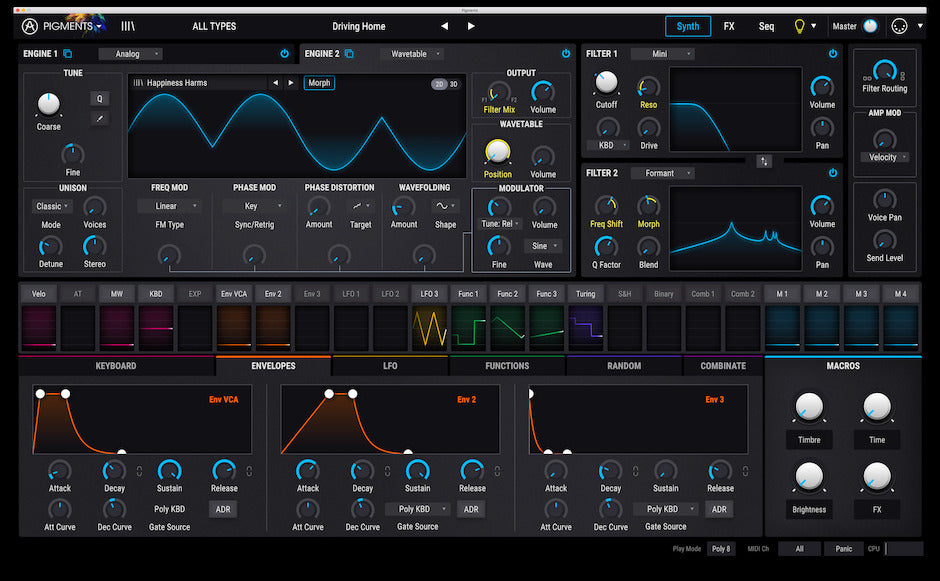Open the LFO tab in modulation section
Viewport: 940px width, 581px height.
pos(390,366)
